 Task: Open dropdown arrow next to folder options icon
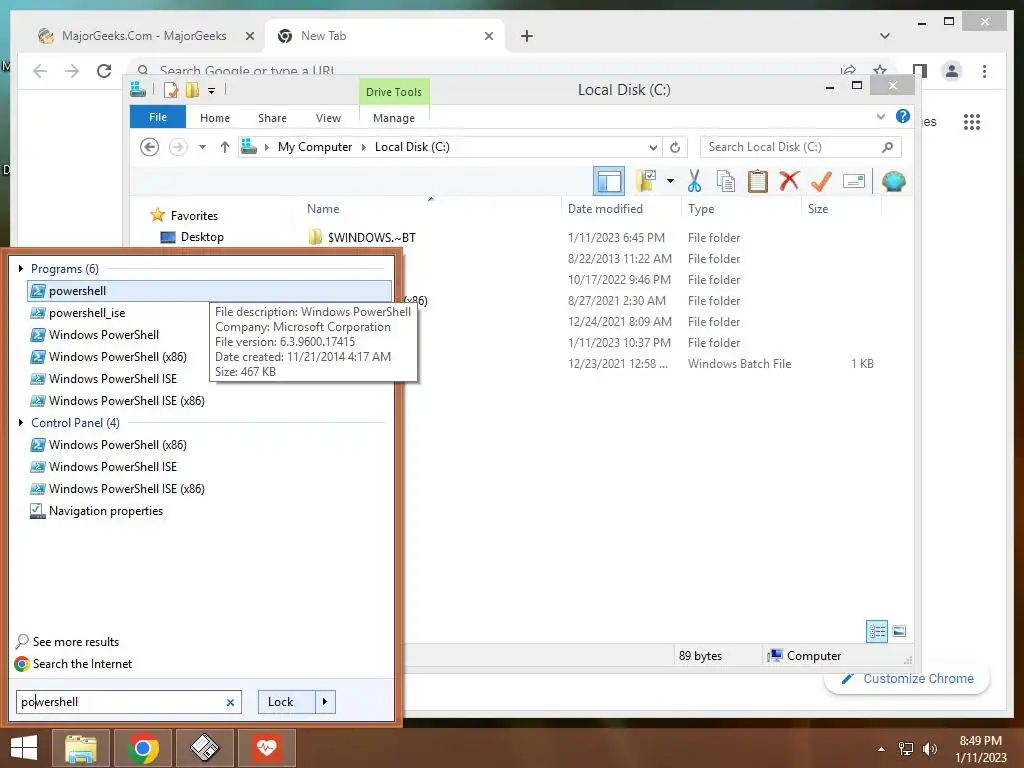click(670, 181)
